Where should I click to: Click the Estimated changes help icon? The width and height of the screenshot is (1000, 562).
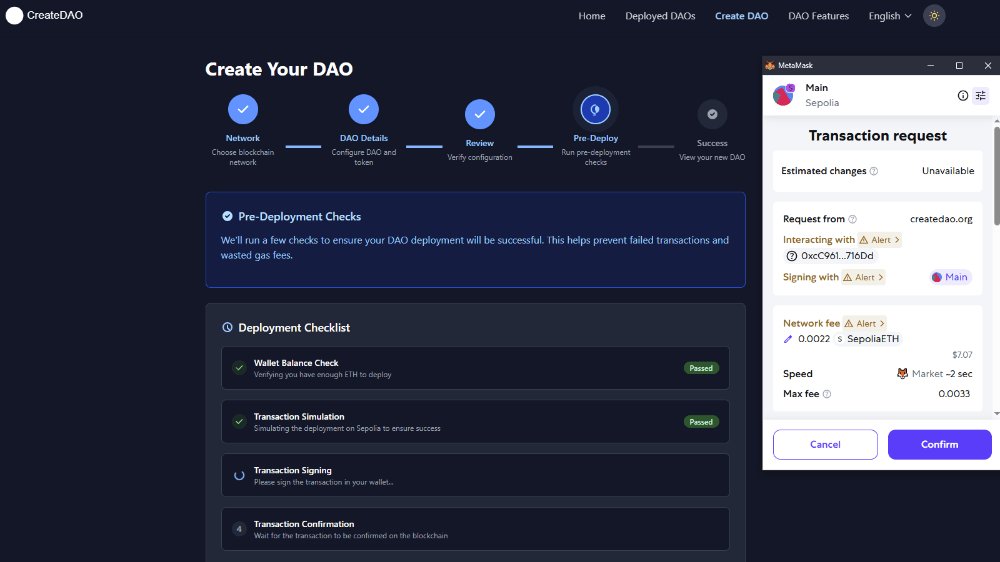(x=874, y=171)
